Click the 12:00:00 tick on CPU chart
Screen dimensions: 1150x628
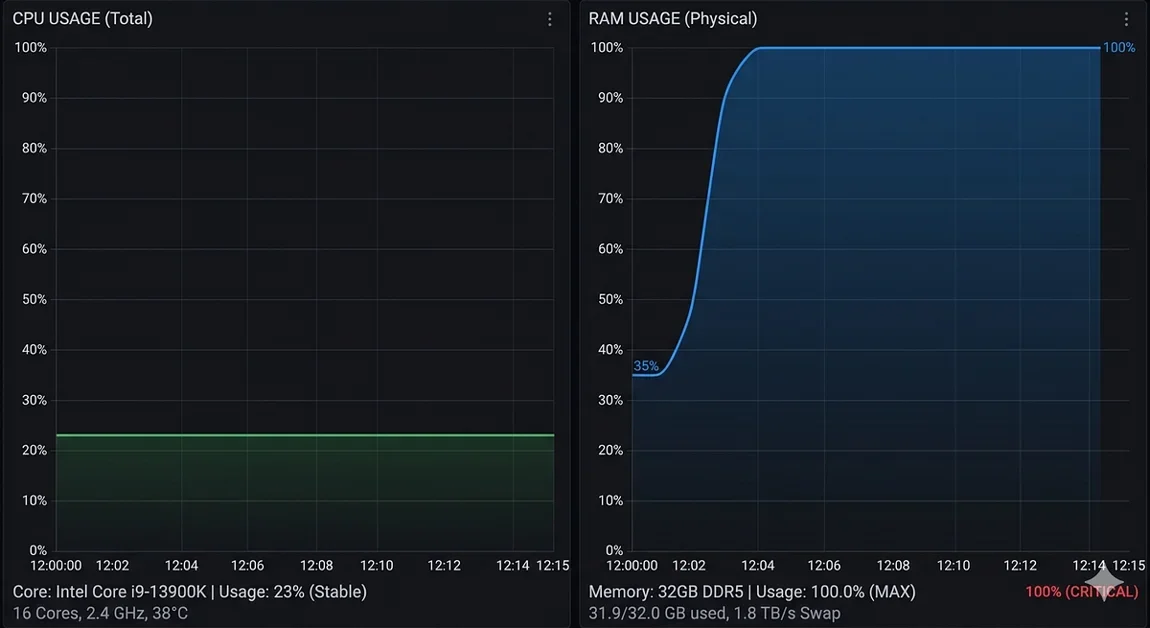click(56, 566)
